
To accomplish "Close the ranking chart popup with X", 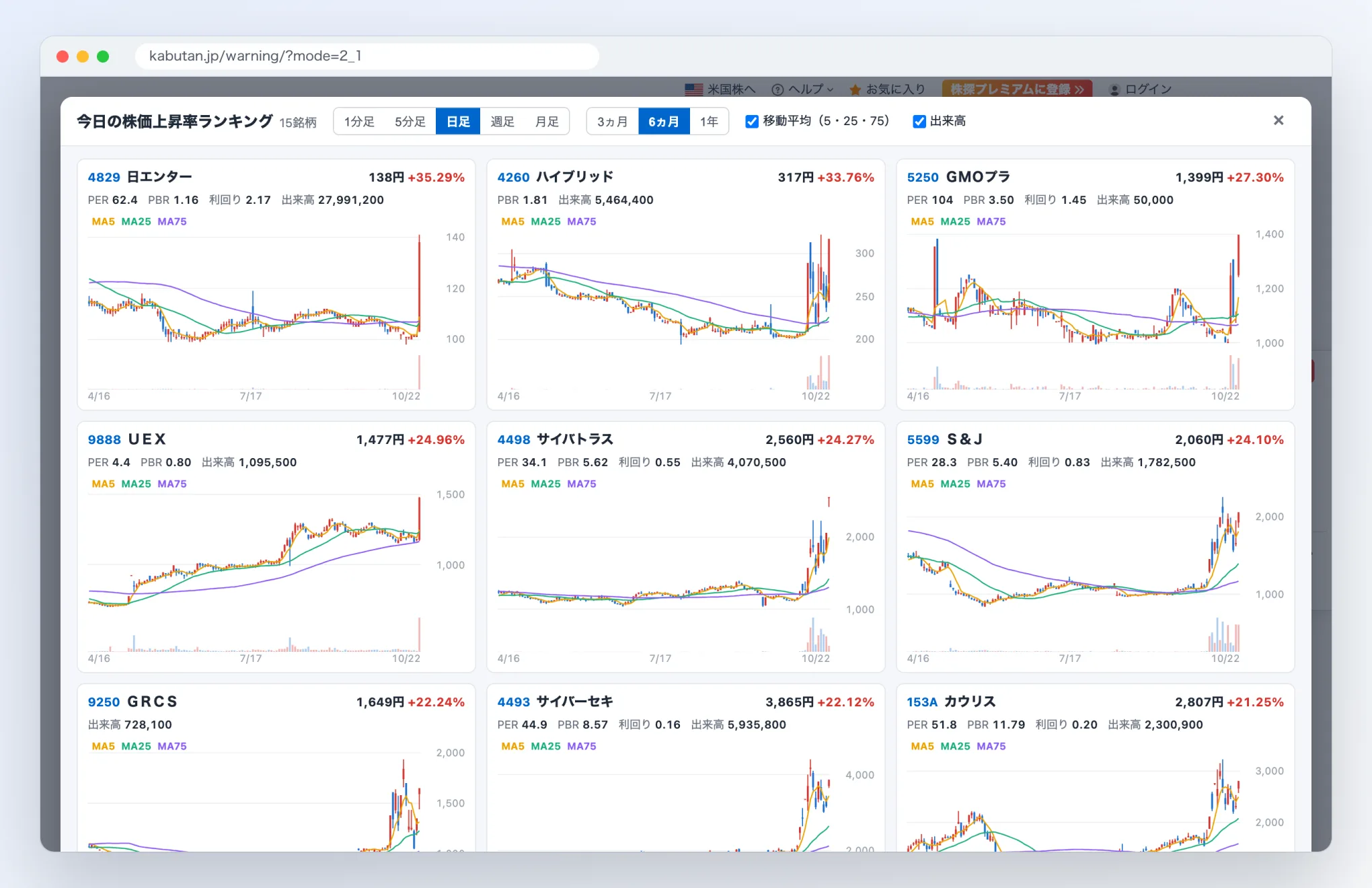I will tap(1279, 120).
